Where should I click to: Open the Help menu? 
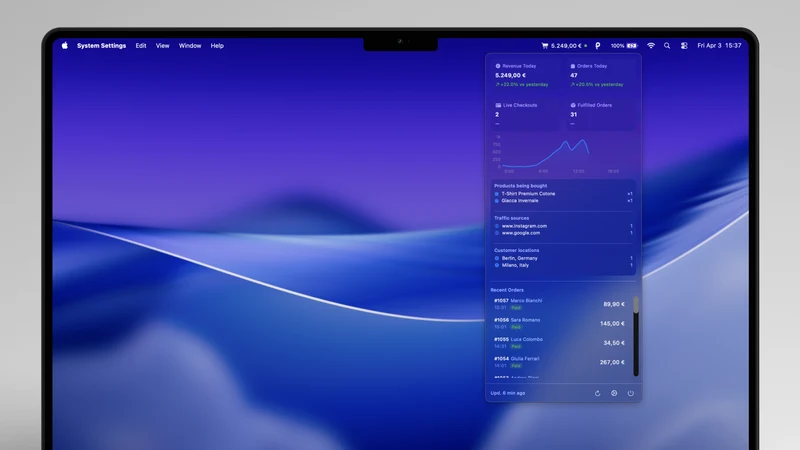[217, 45]
